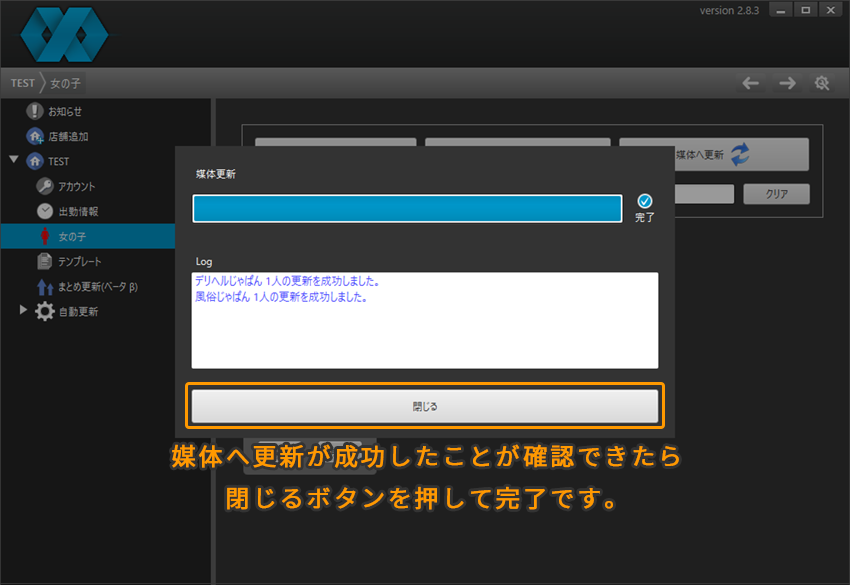Open アカウント in the sidebar

point(76,187)
